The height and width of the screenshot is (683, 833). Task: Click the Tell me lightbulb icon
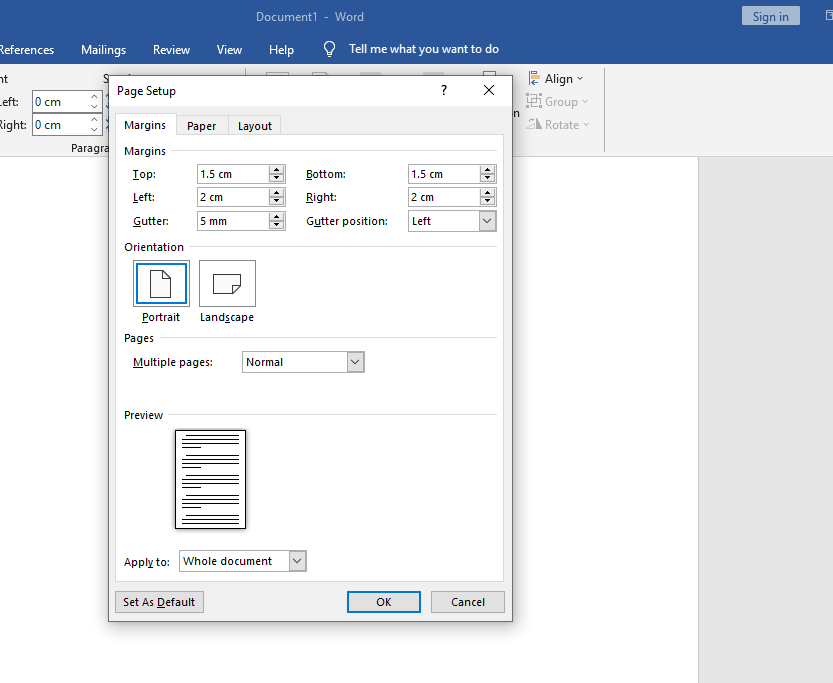329,49
